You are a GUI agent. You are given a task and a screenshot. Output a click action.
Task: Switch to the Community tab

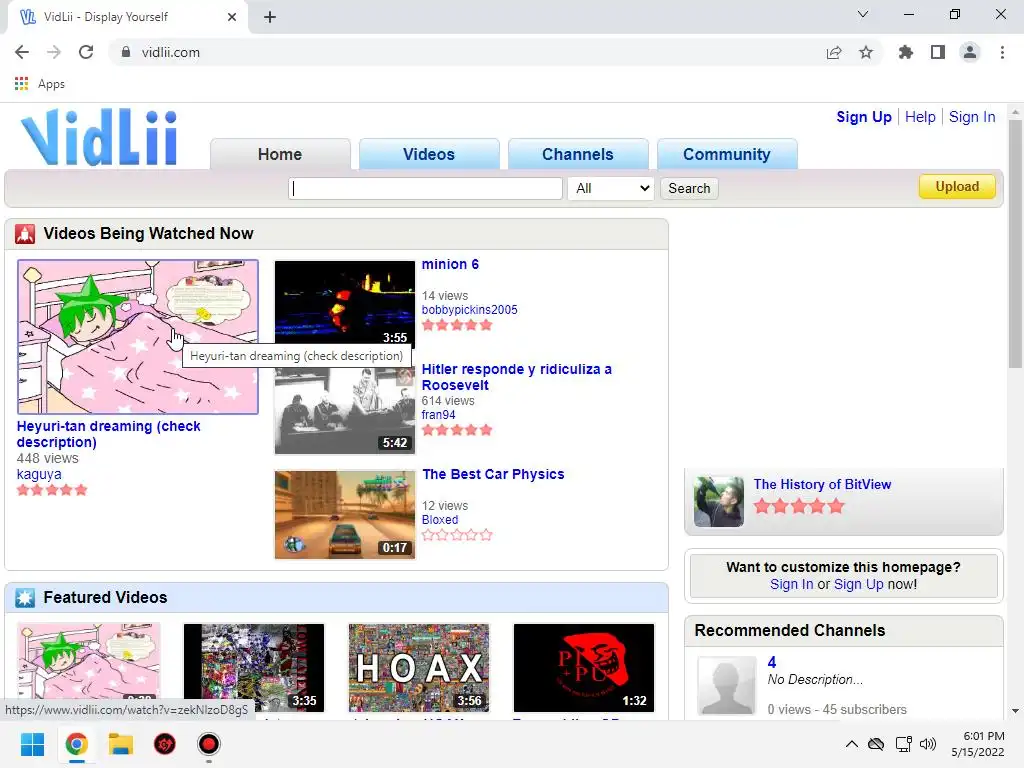(x=727, y=154)
